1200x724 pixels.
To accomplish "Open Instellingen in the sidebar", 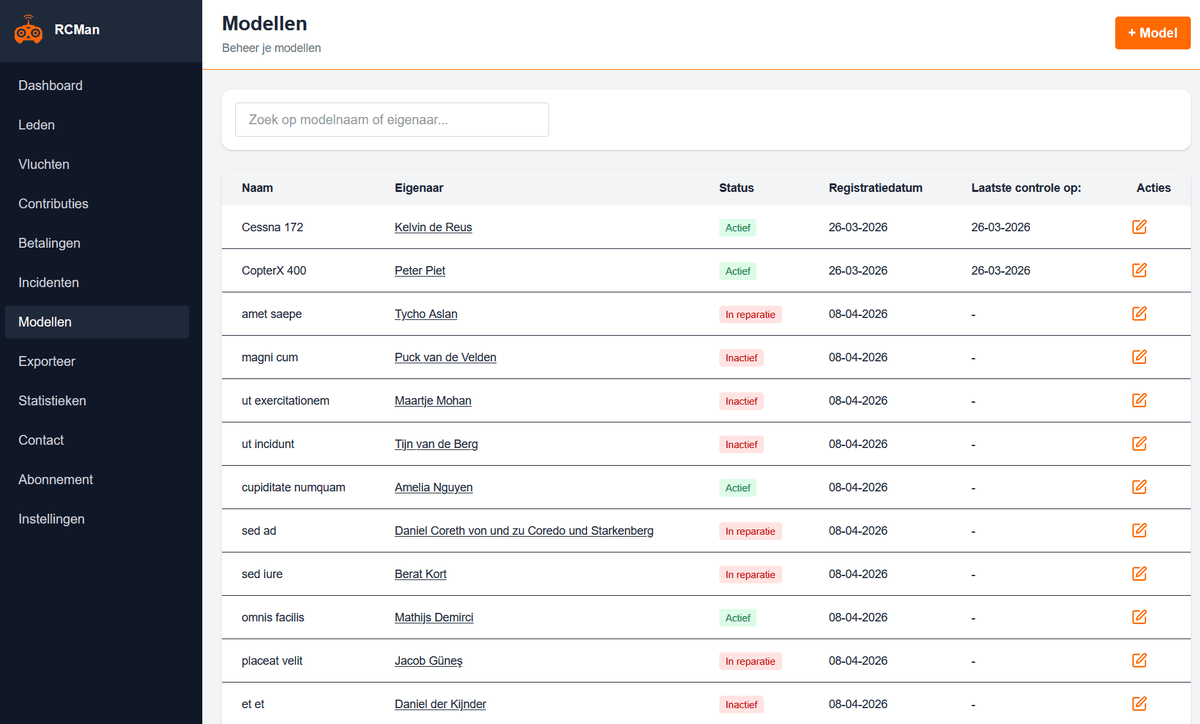I will point(52,519).
